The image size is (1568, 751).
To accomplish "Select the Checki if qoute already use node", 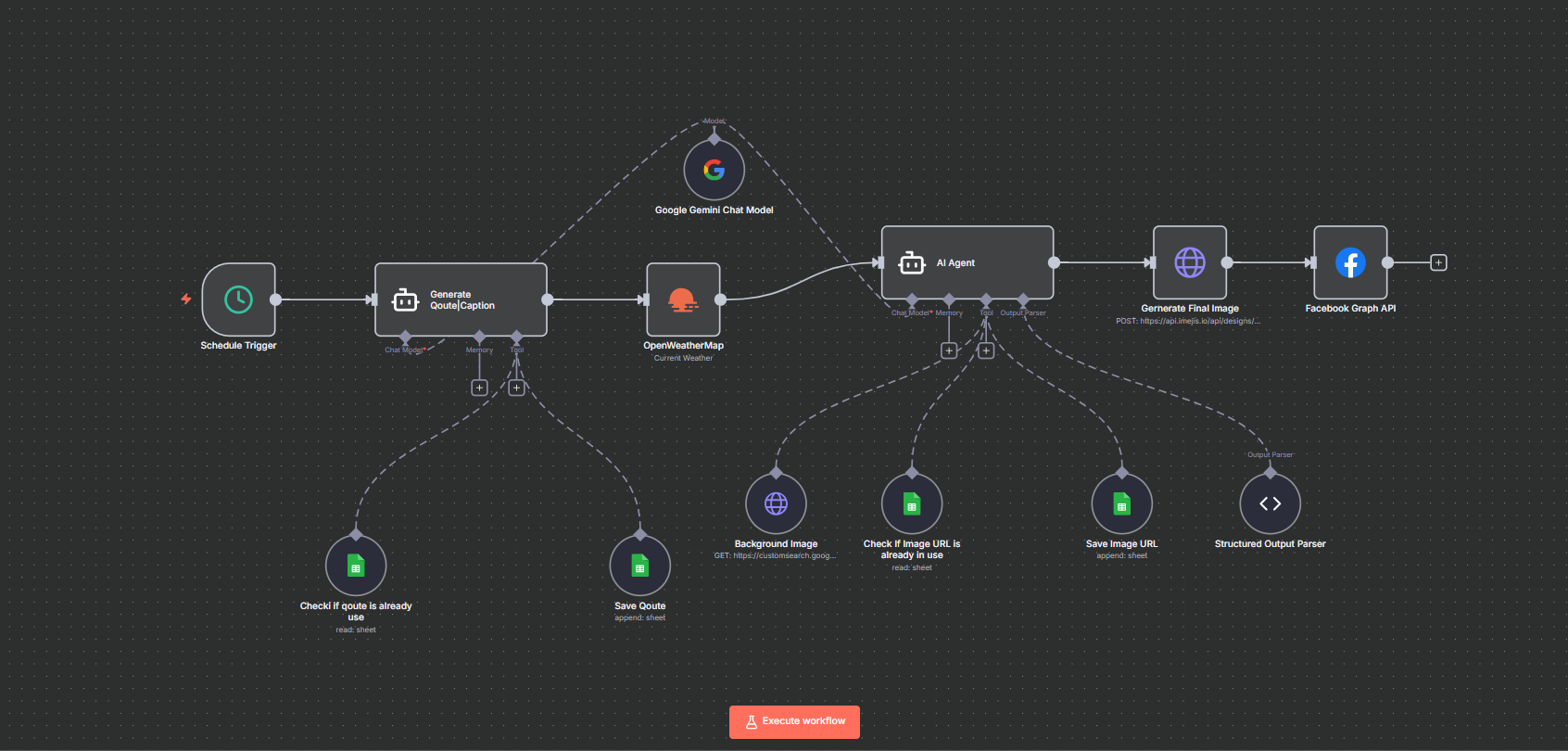I will point(356,566).
